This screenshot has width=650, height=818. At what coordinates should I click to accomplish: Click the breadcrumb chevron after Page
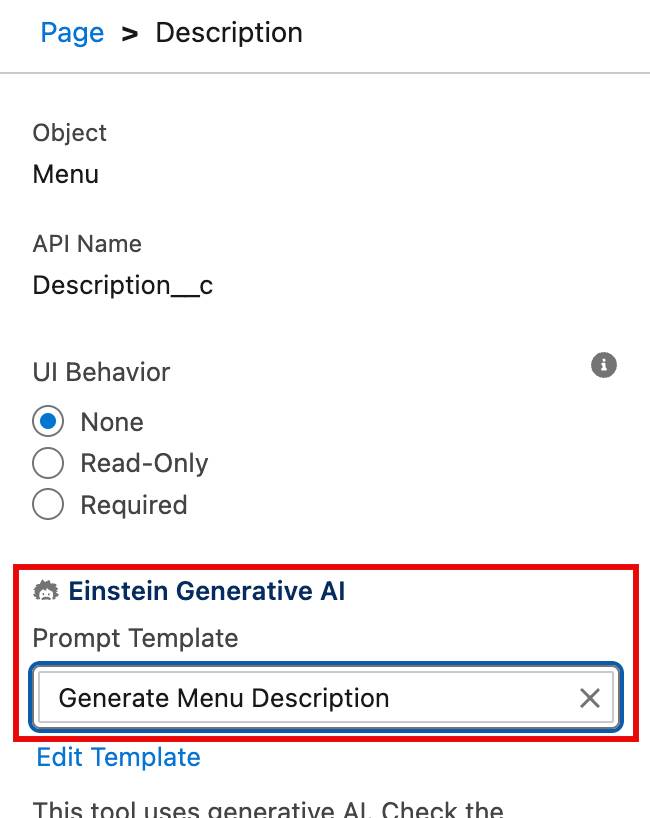coord(129,33)
